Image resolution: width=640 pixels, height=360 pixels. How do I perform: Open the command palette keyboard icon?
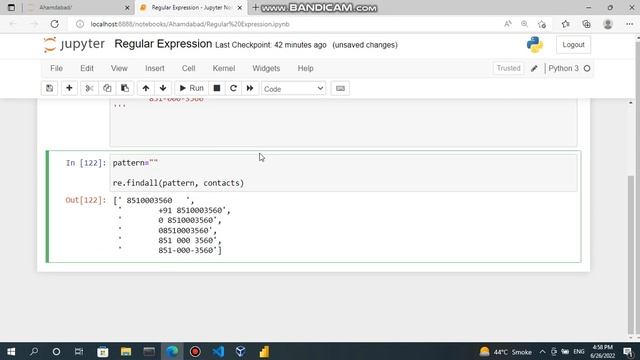point(340,88)
